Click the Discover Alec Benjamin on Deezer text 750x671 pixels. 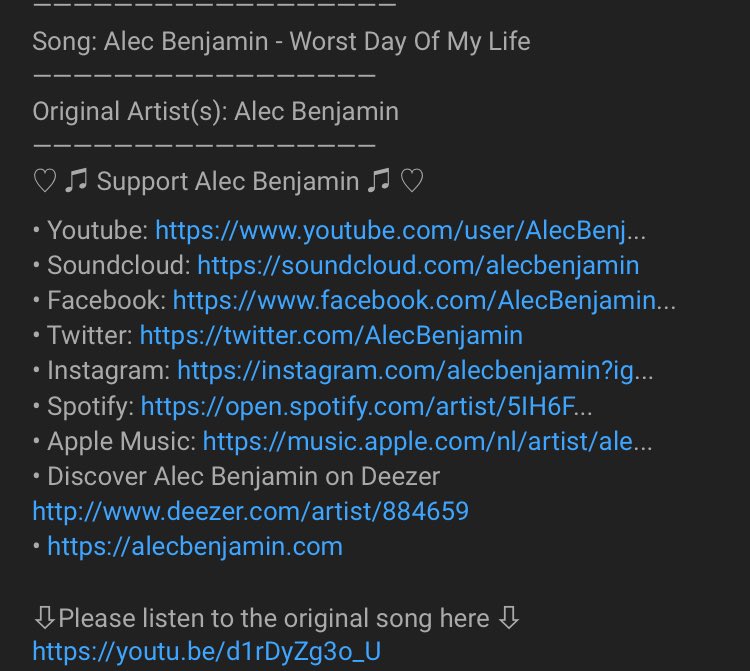click(x=243, y=477)
